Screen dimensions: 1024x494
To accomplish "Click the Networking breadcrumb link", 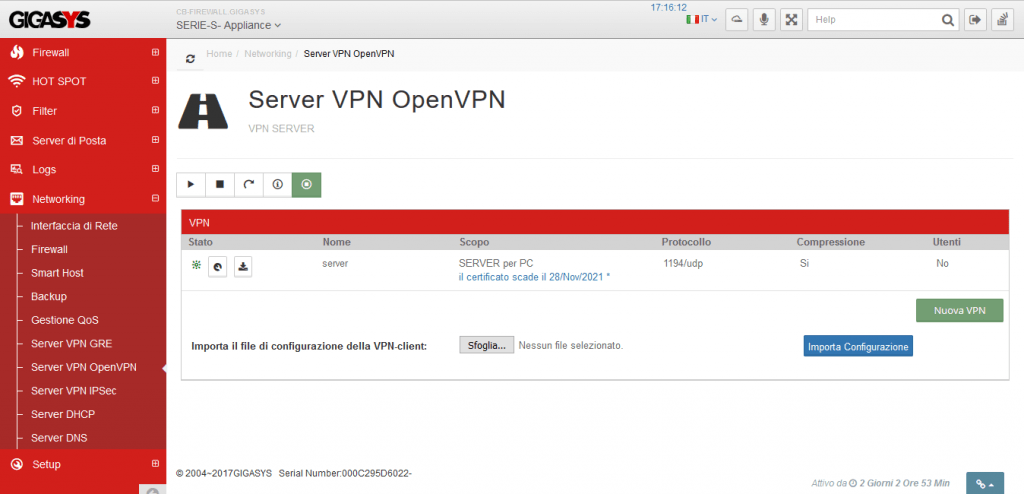I will [268, 54].
